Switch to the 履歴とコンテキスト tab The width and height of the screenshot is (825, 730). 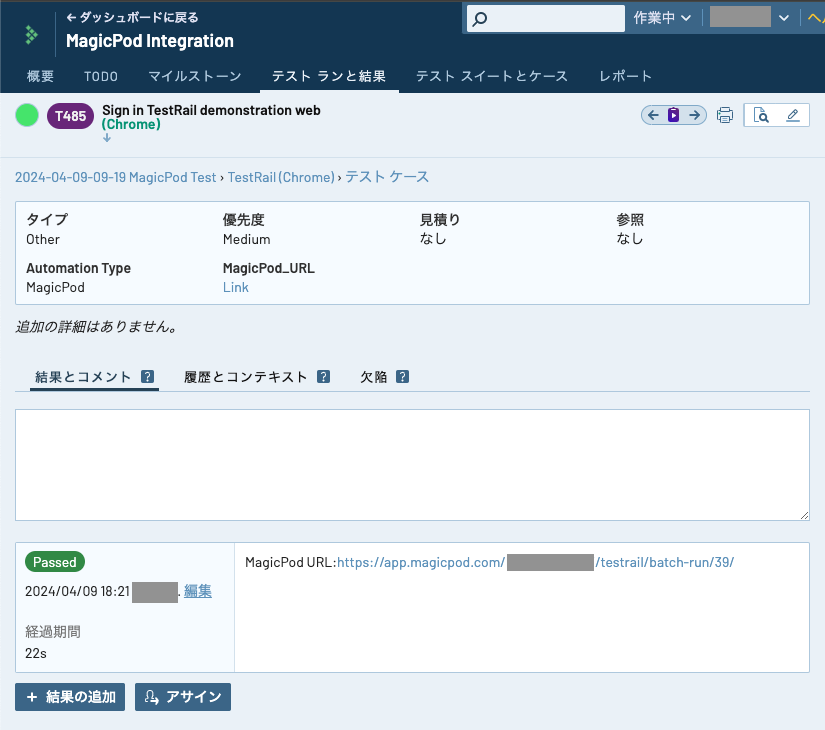[246, 377]
